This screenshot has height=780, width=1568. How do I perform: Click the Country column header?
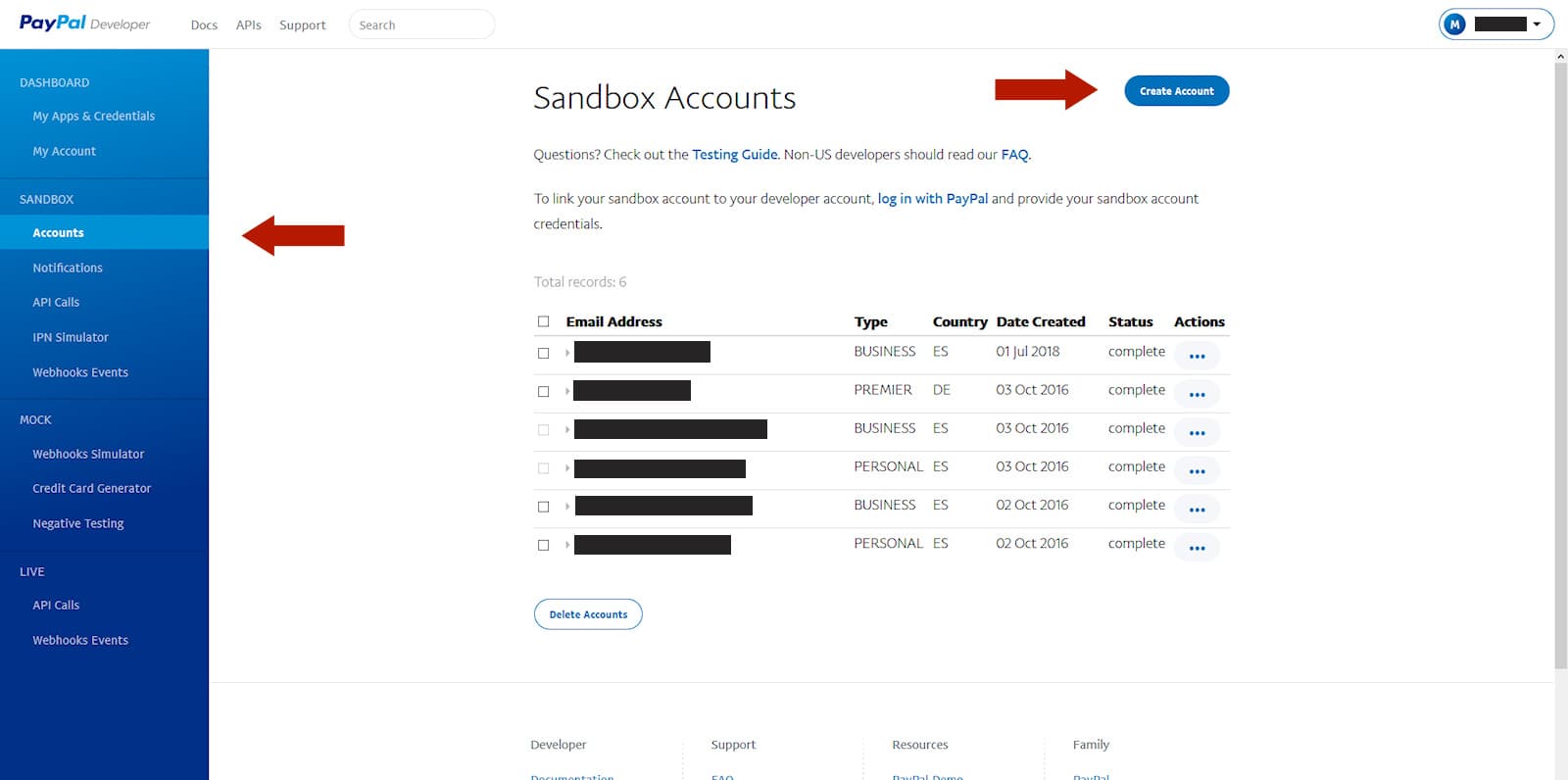[959, 321]
